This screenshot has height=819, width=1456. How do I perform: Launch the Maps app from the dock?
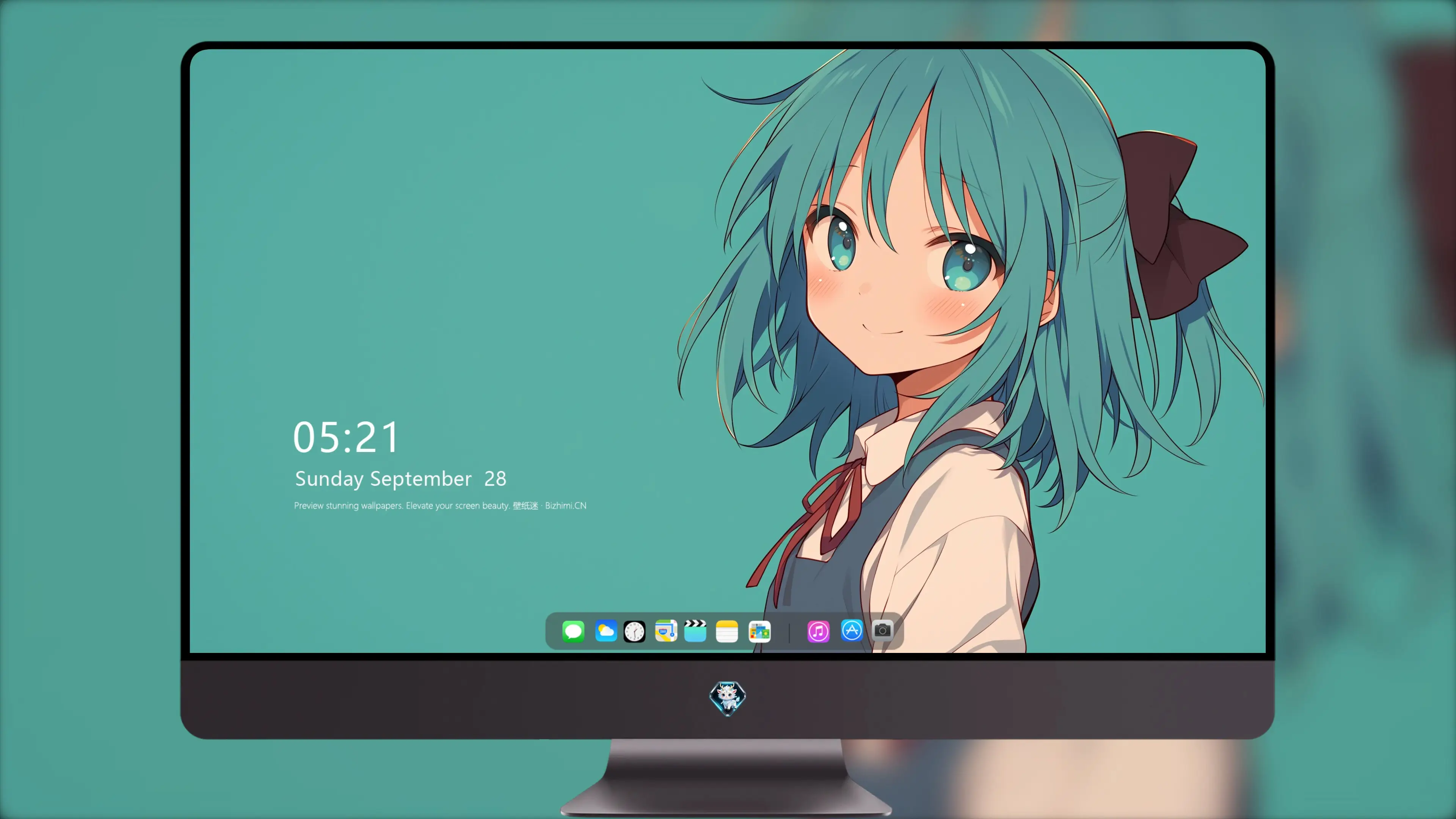coord(666,631)
